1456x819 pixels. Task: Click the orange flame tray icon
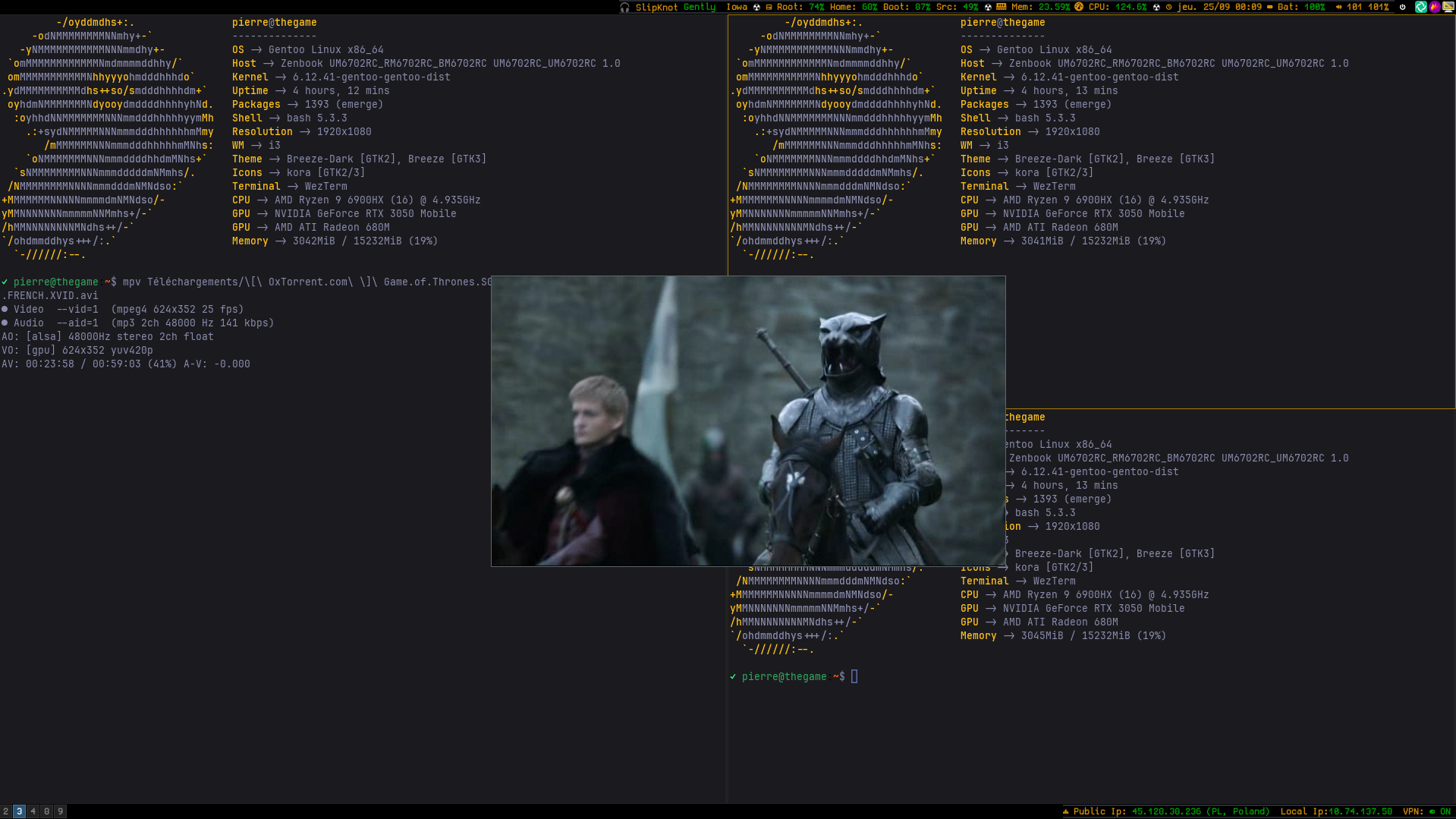pyautogui.click(x=1435, y=7)
